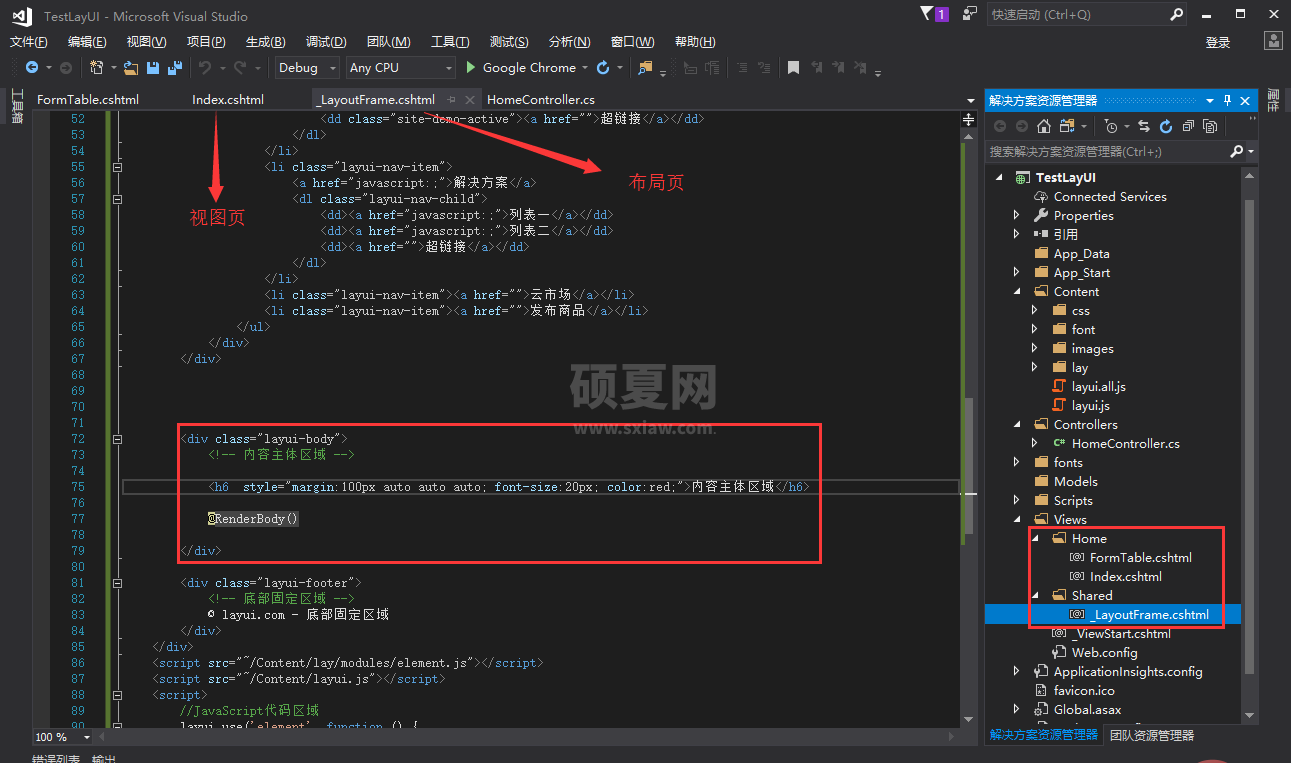Open the 文件(F) menu

29,41
